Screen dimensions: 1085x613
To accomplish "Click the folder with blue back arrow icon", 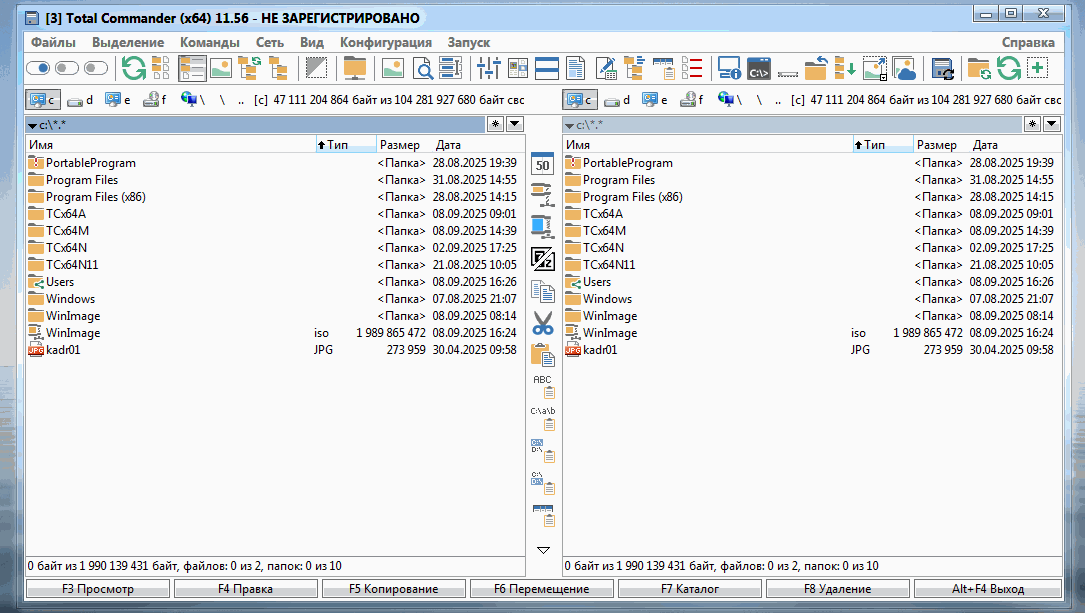I will click(x=816, y=68).
